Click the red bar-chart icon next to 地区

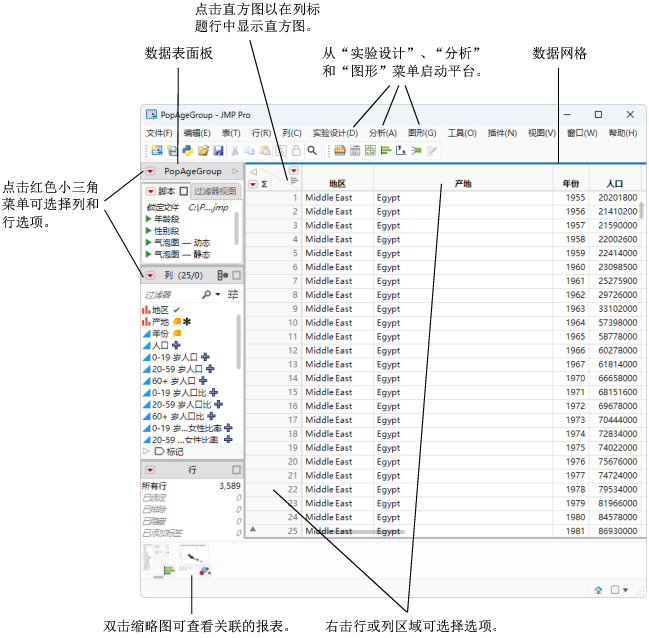tap(146, 310)
